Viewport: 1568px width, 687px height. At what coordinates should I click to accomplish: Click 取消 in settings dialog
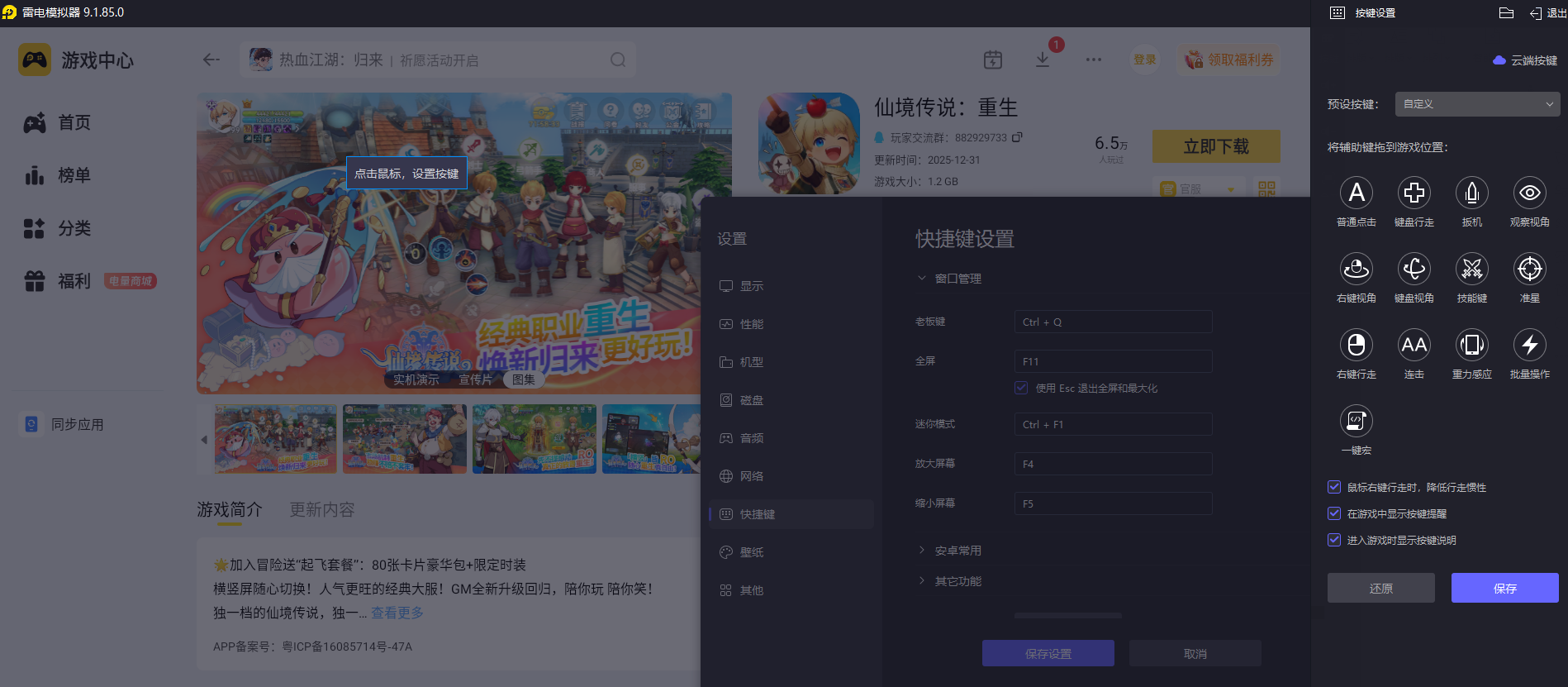(1195, 653)
